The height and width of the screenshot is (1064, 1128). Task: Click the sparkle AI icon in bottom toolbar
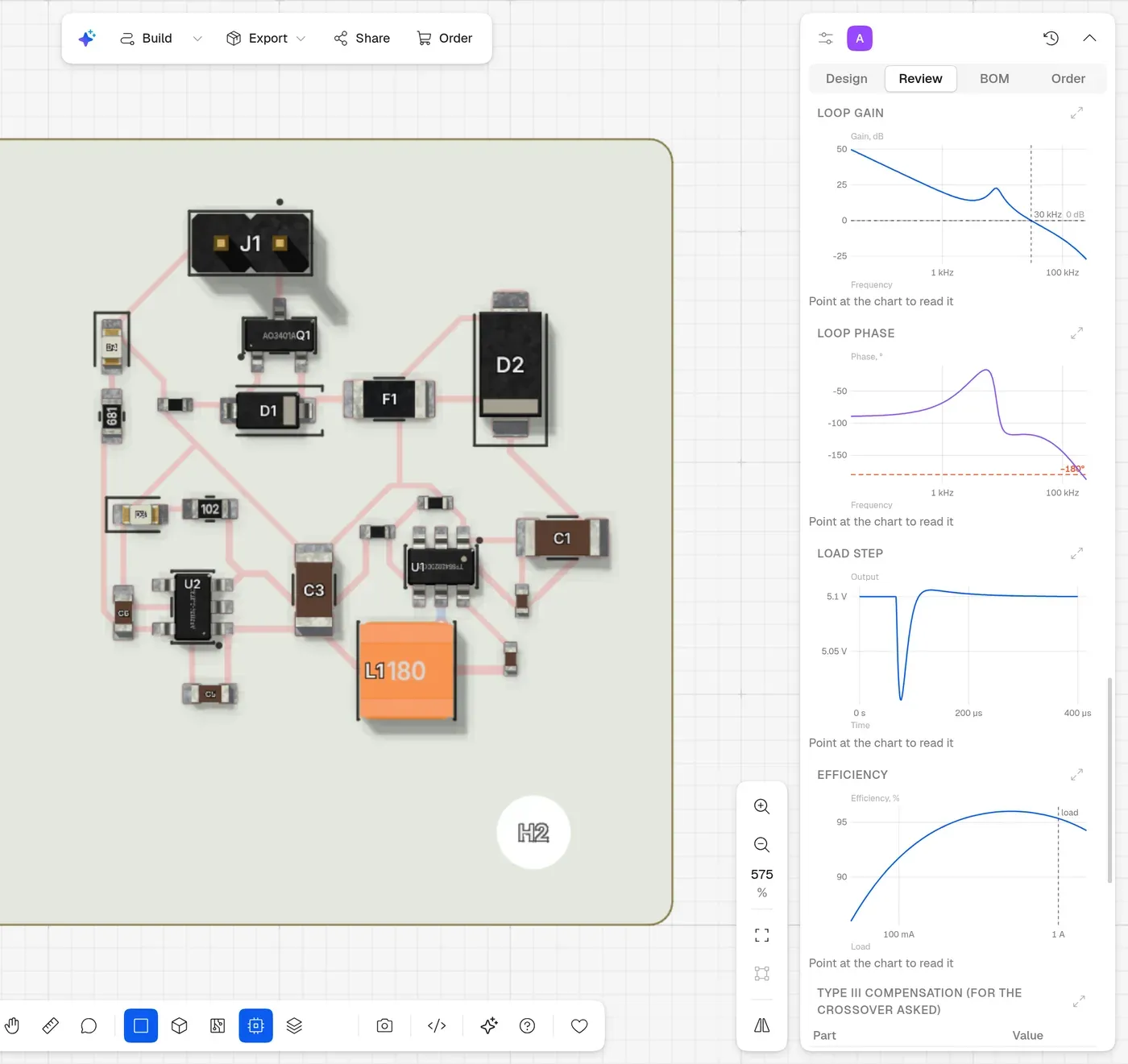click(489, 1025)
